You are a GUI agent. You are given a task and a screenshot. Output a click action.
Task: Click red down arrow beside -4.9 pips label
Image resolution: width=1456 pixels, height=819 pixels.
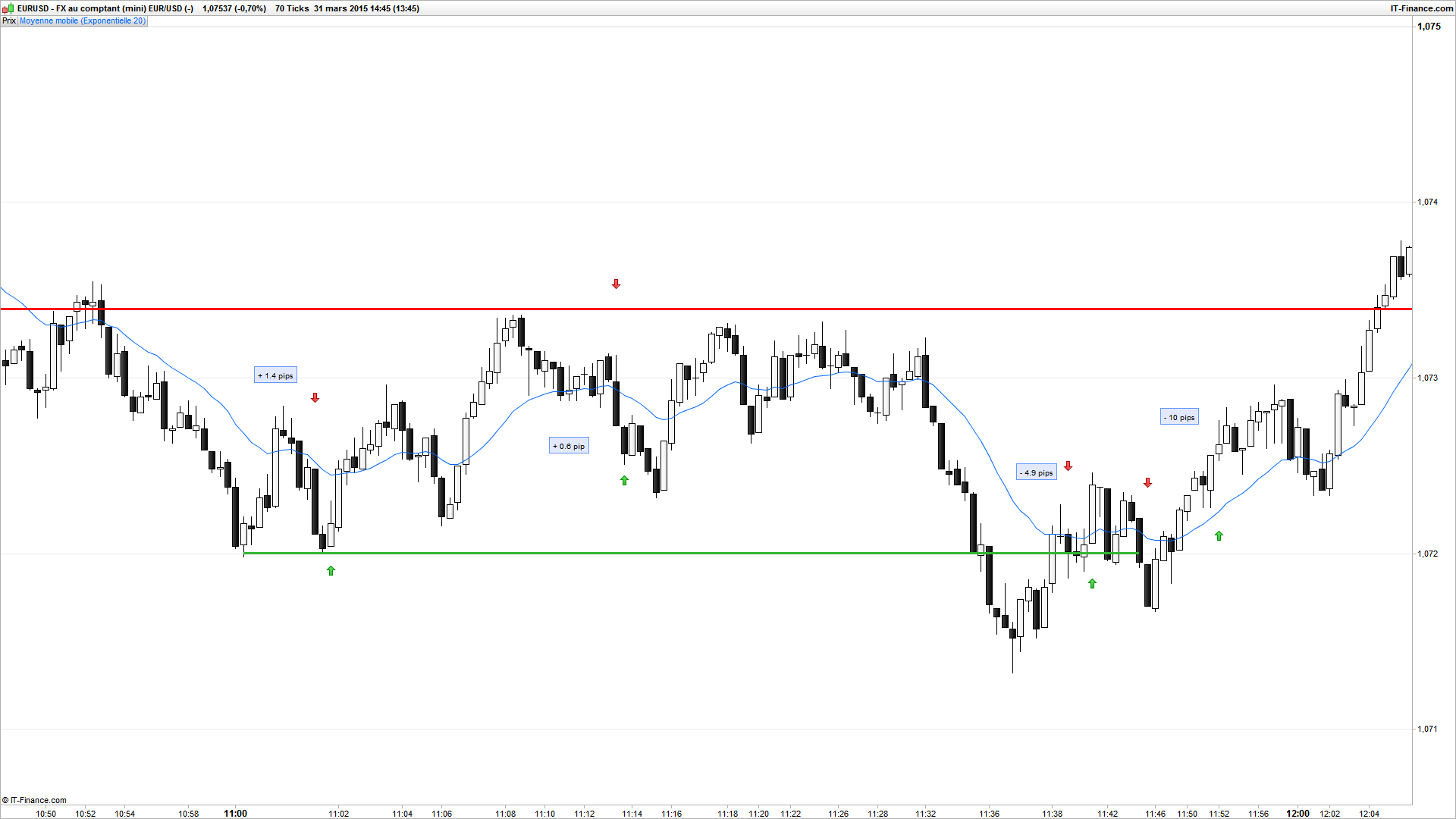(1068, 466)
